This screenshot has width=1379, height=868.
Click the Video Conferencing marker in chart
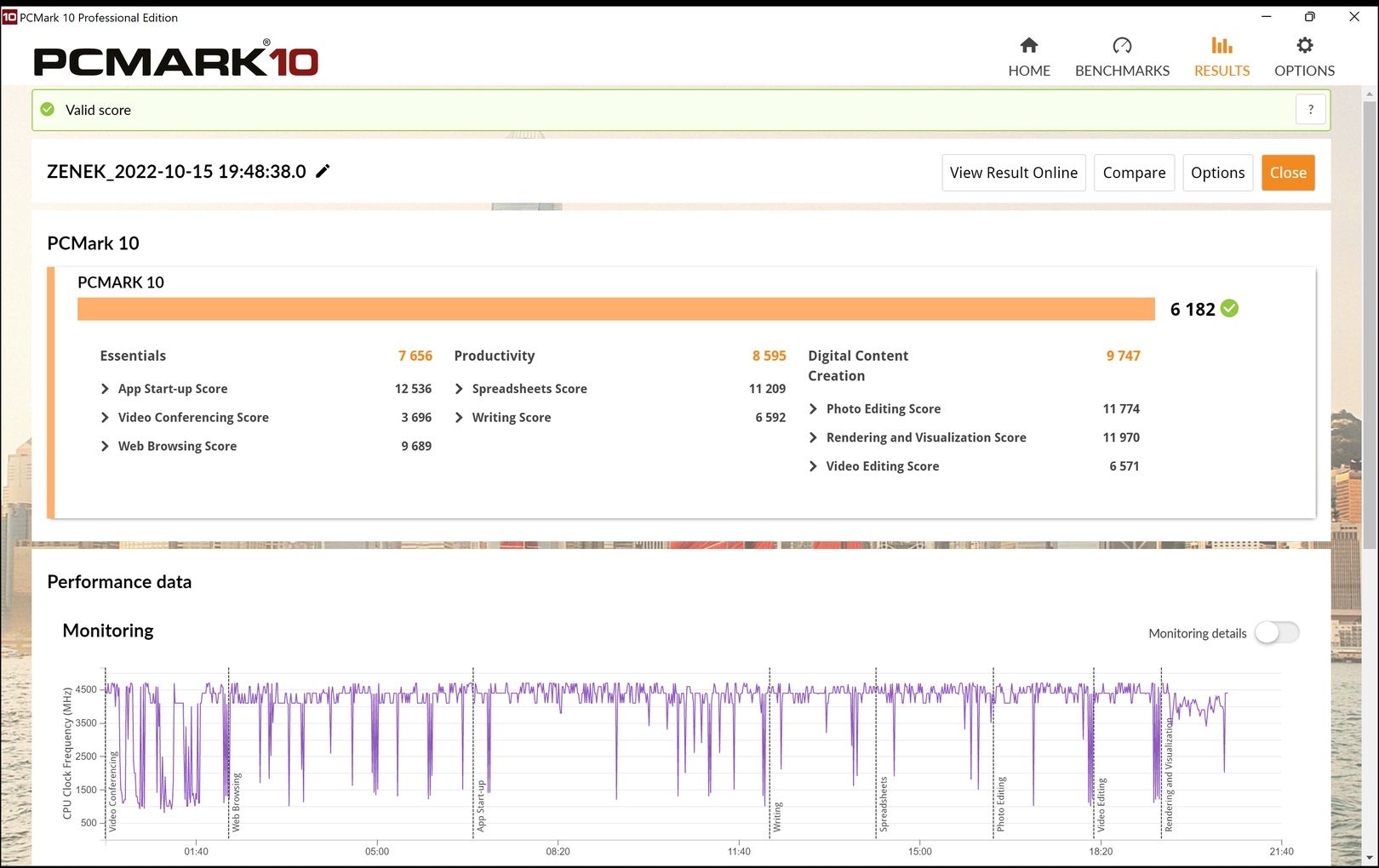tap(112, 791)
